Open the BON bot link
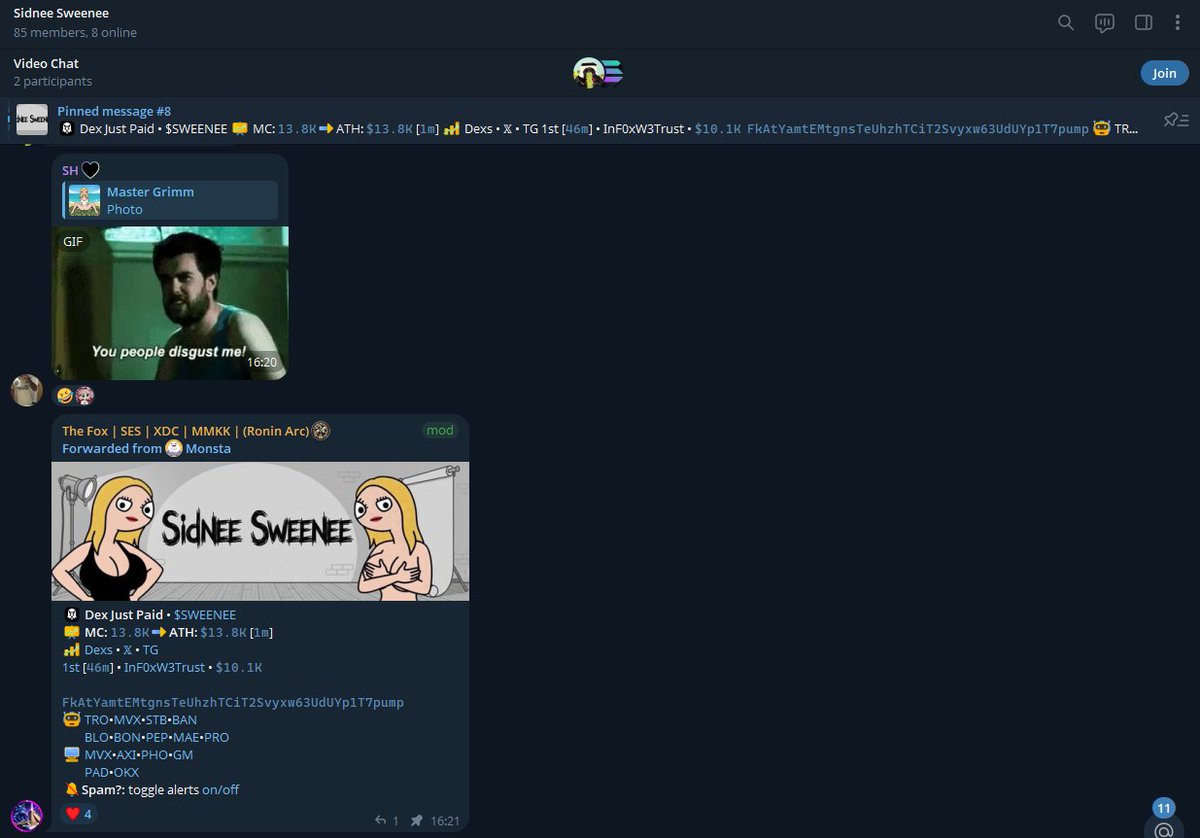This screenshot has width=1200, height=838. [x=128, y=737]
